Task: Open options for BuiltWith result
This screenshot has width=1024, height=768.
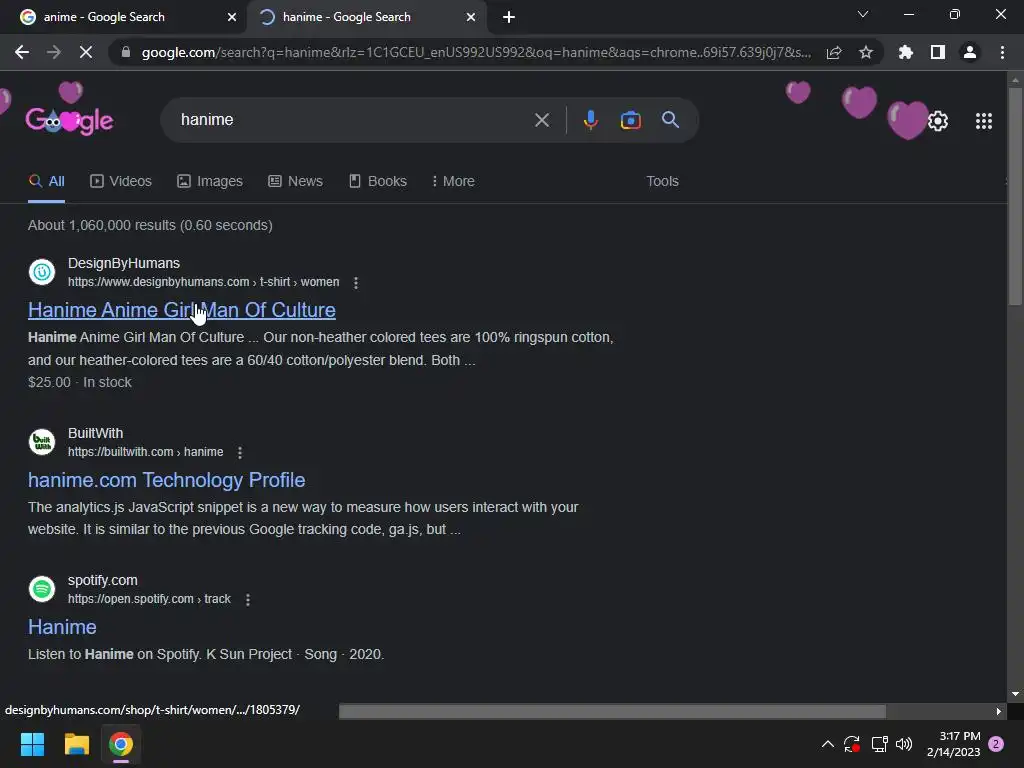Action: click(x=240, y=453)
